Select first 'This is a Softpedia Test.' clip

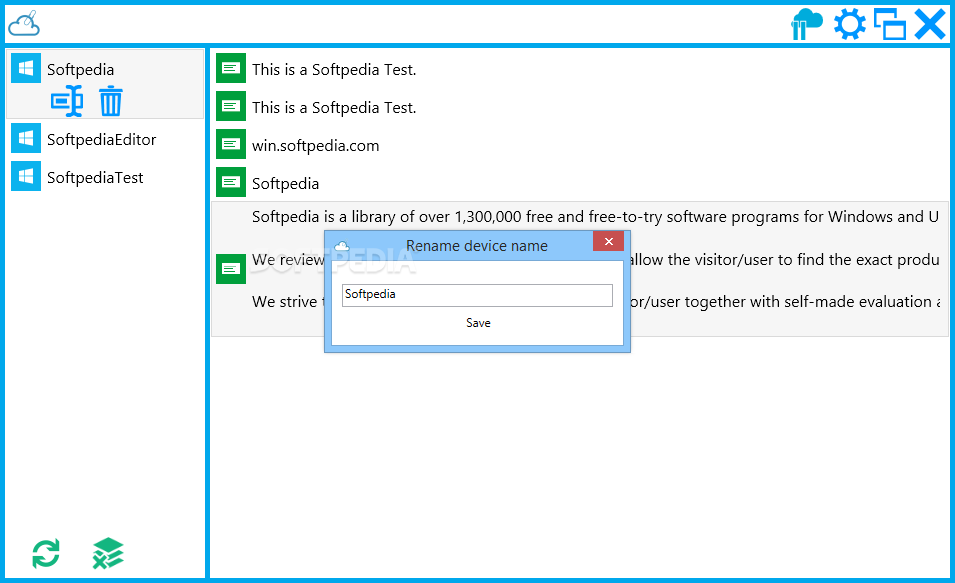pos(334,69)
